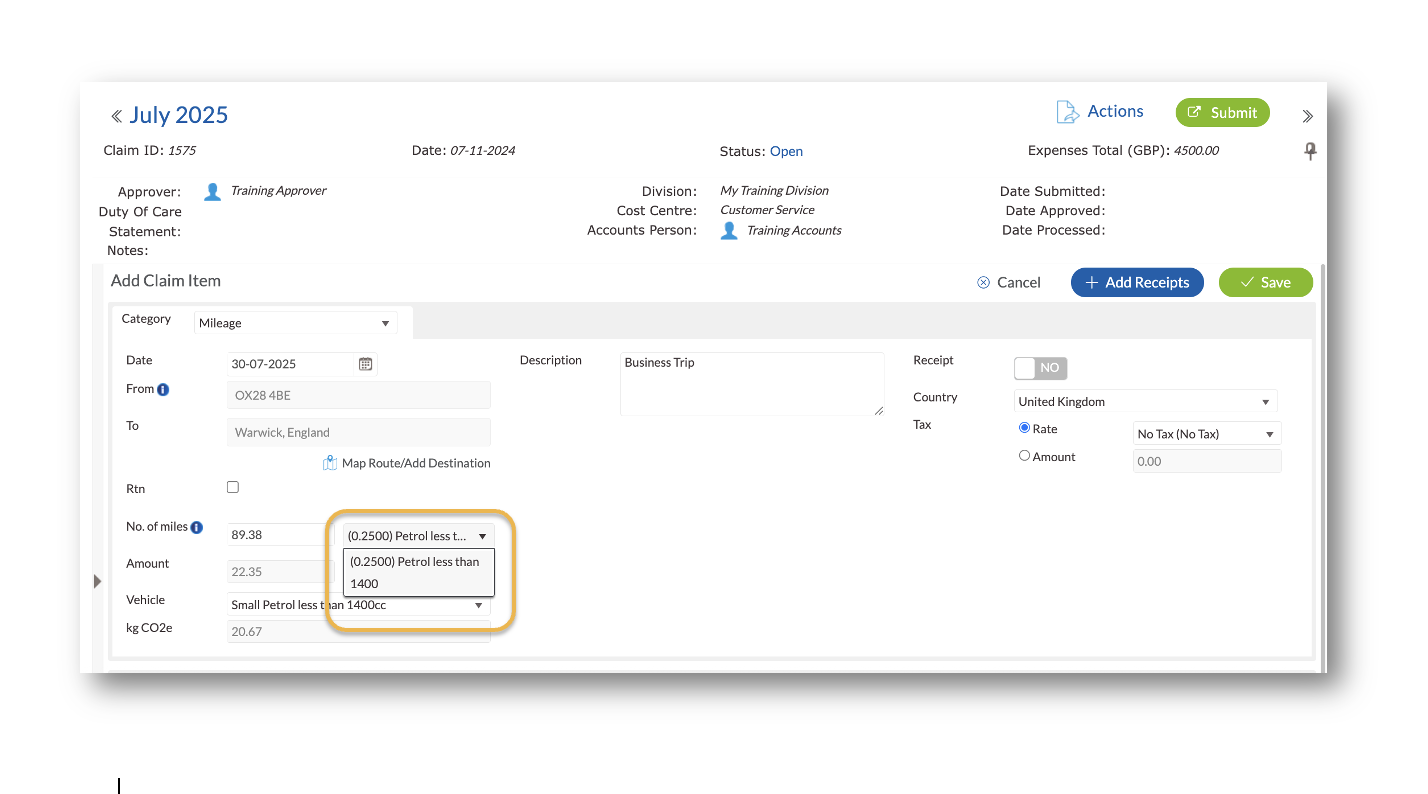Collapse the mileage rate Petrol dropdown
Viewport: 1428px width, 794px height.
[x=418, y=536]
